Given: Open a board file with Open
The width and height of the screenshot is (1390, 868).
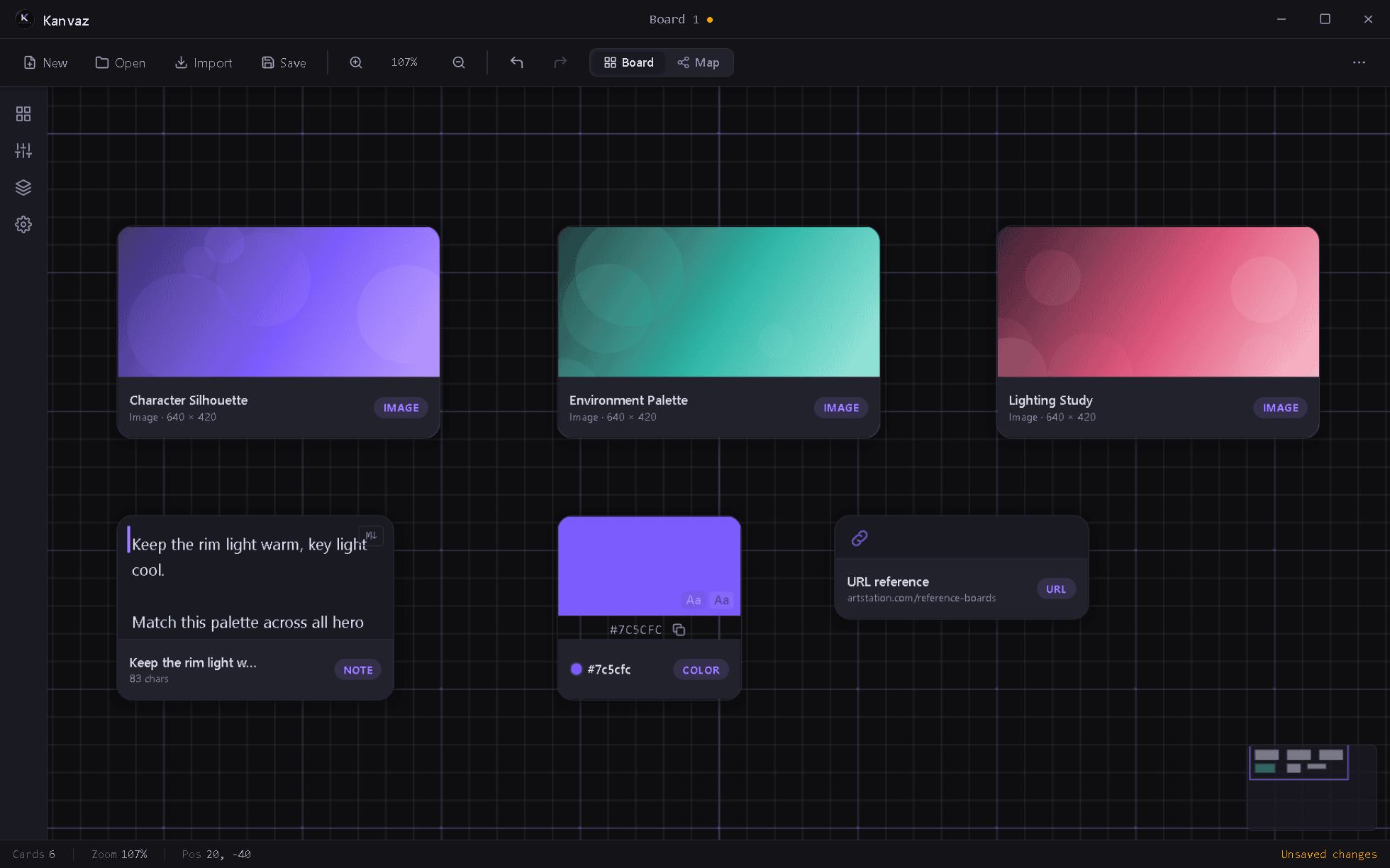Looking at the screenshot, I should click(121, 62).
